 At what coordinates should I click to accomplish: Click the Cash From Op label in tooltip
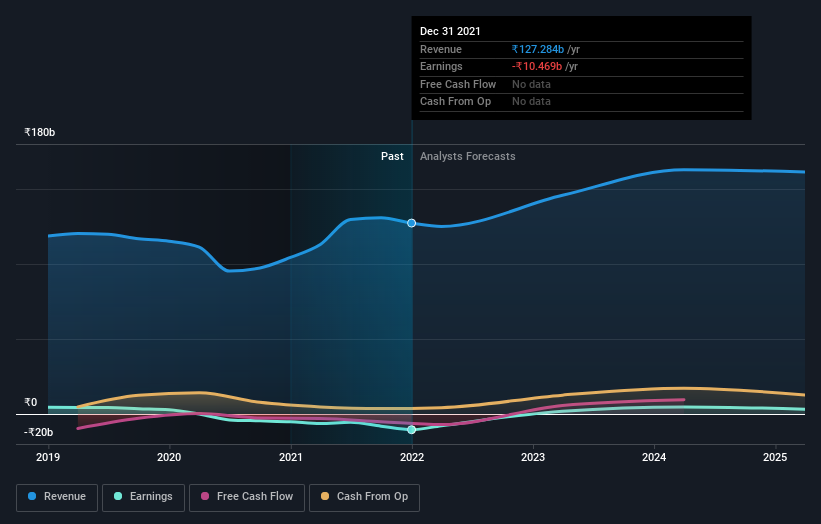(456, 102)
